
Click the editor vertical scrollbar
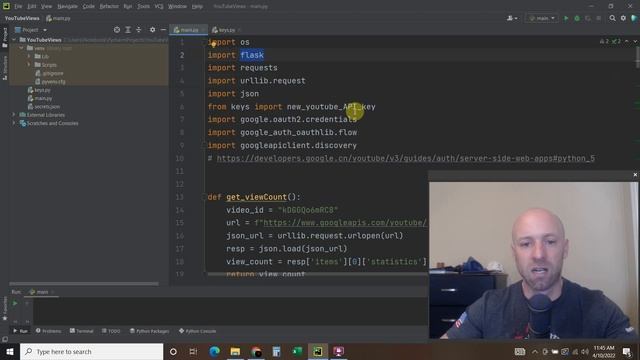pos(637,58)
